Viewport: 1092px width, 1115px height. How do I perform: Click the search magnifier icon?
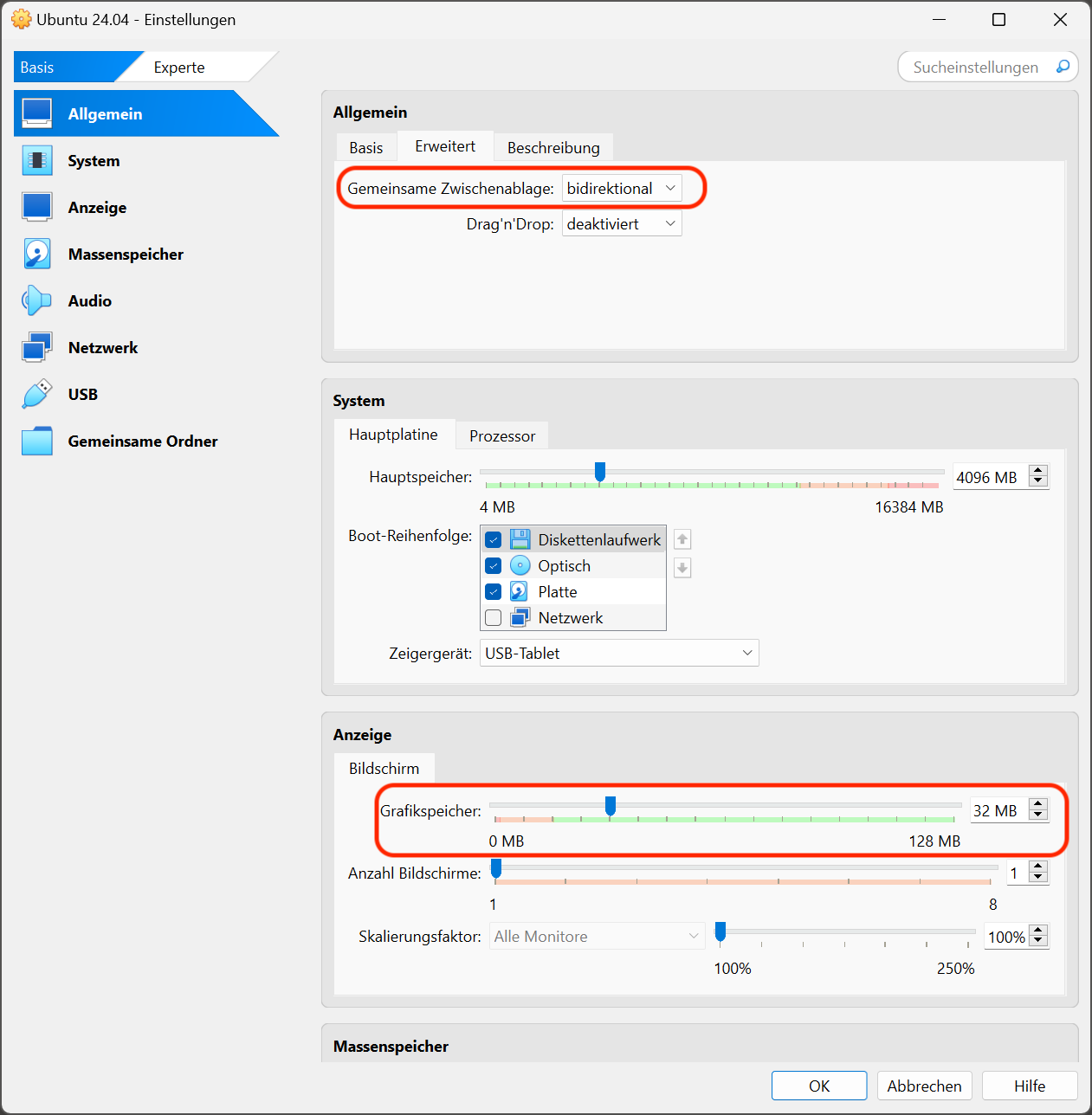[1063, 67]
